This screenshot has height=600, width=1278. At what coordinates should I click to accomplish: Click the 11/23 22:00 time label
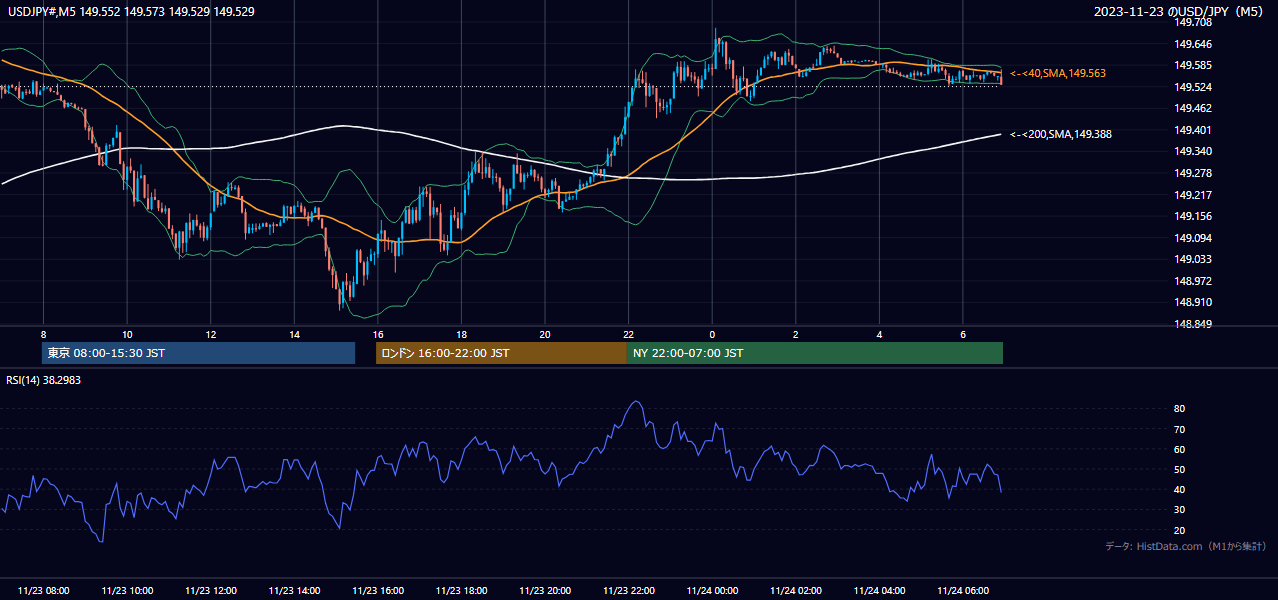628,591
